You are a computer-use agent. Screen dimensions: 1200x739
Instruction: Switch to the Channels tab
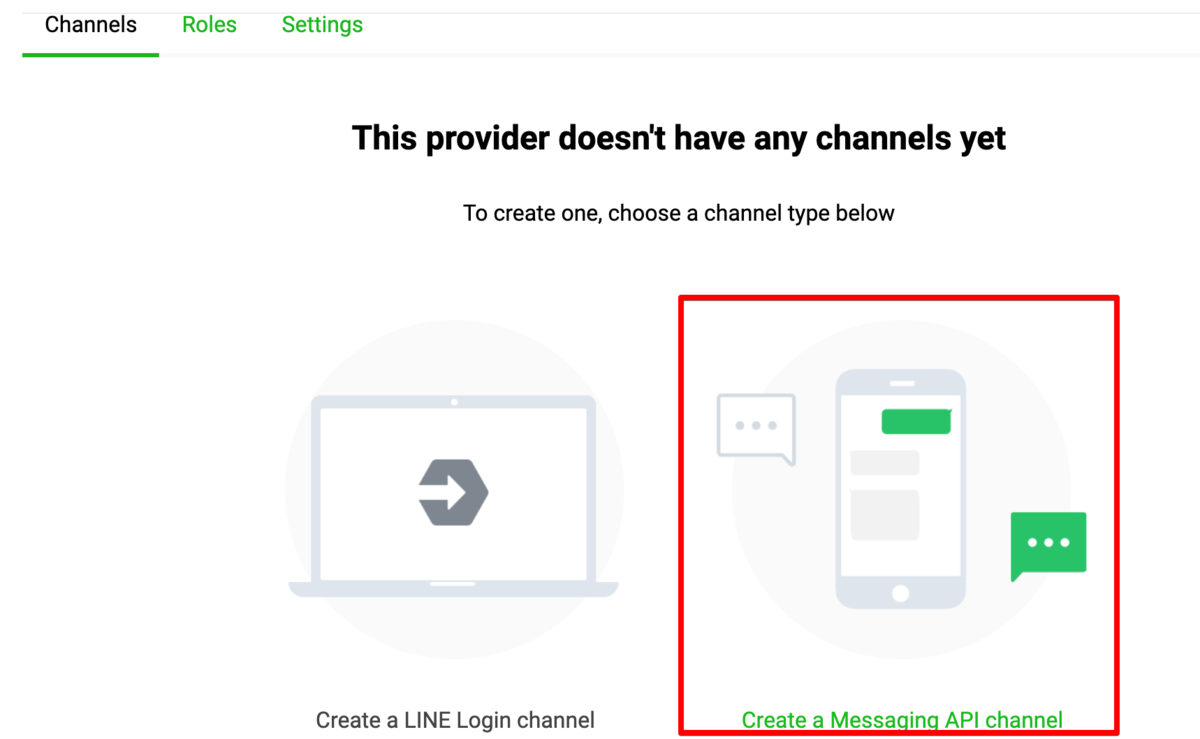pyautogui.click(x=91, y=25)
